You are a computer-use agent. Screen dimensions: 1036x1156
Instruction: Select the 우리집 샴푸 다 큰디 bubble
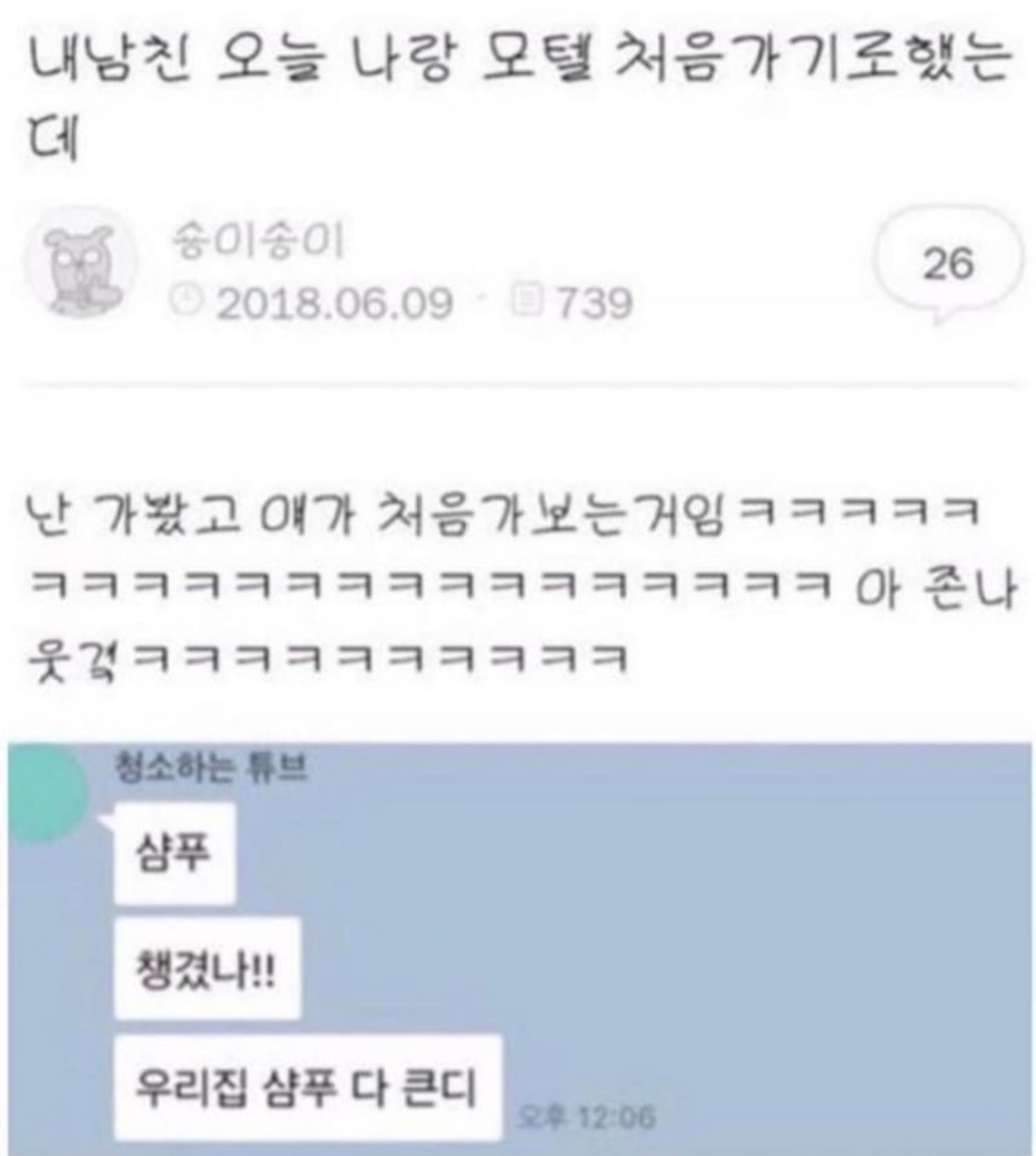tap(308, 1087)
